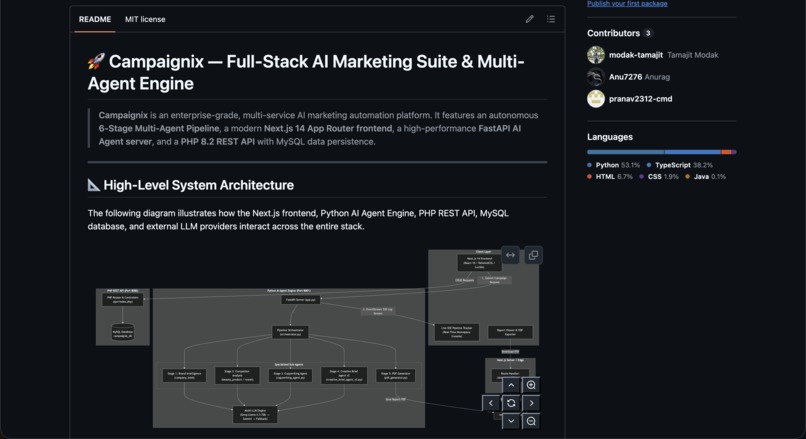Click Anu7276 avatar image
The height and width of the screenshot is (439, 806).
(596, 77)
